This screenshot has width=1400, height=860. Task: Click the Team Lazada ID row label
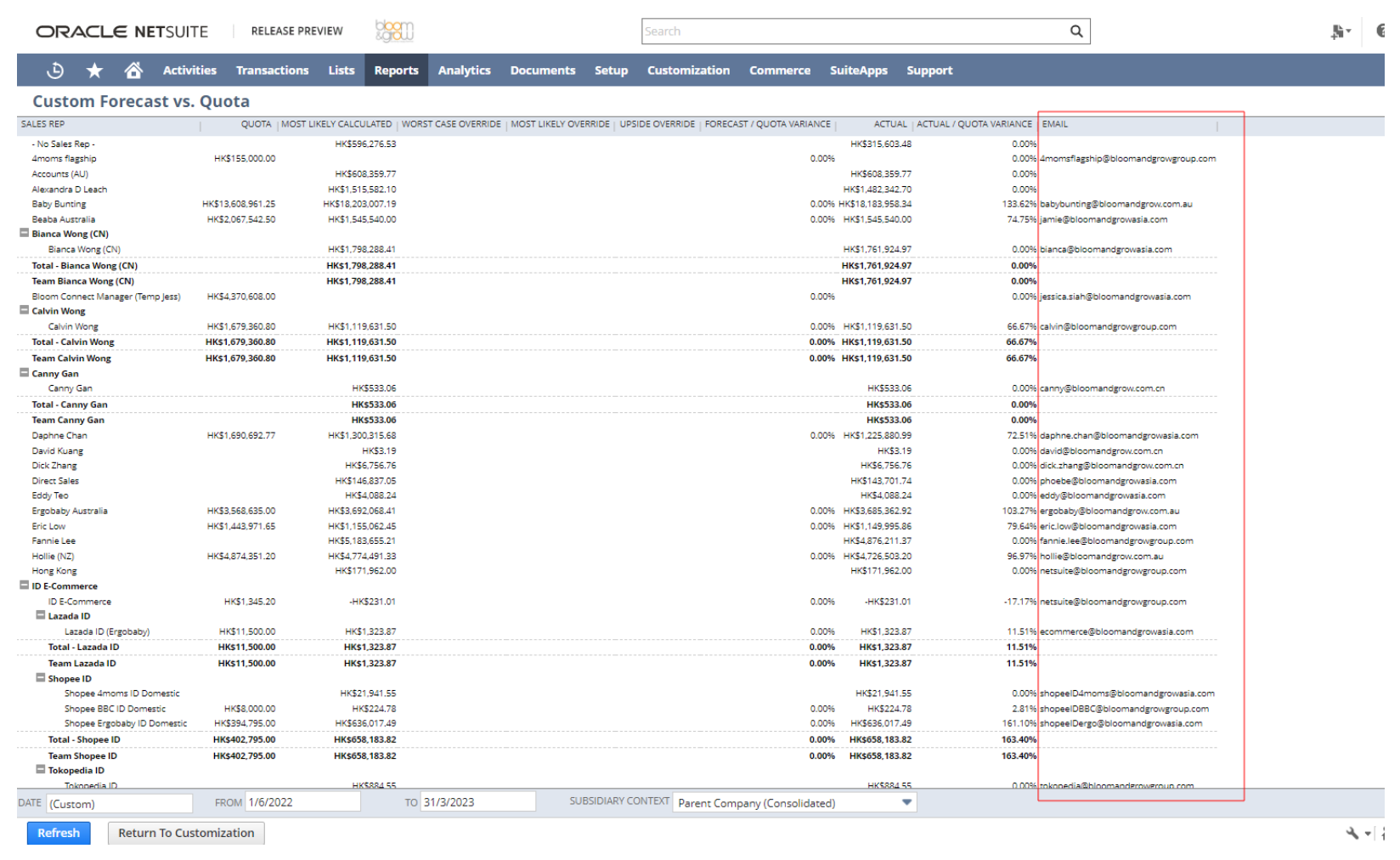tap(82, 664)
